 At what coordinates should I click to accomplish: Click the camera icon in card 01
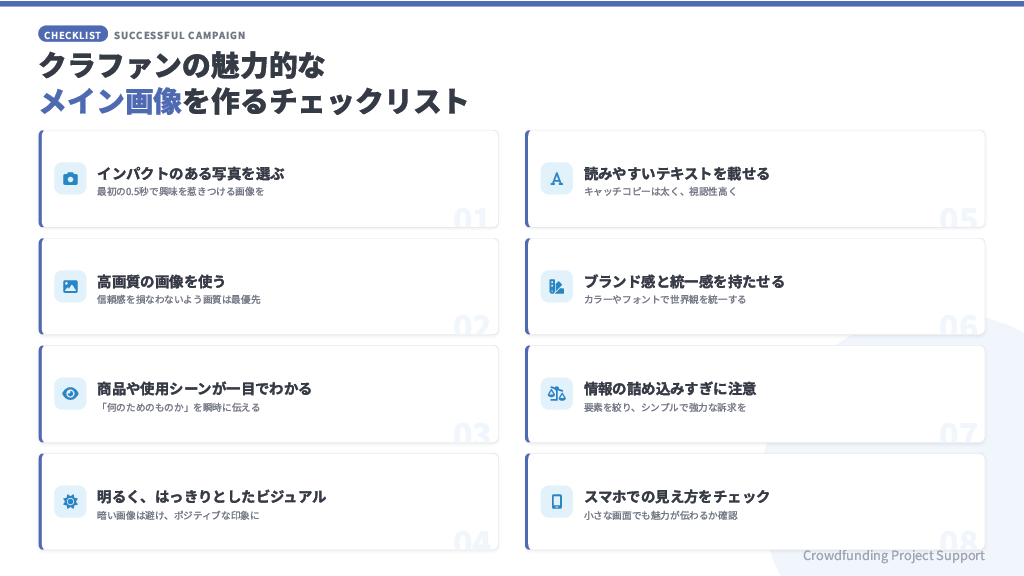coord(70,179)
